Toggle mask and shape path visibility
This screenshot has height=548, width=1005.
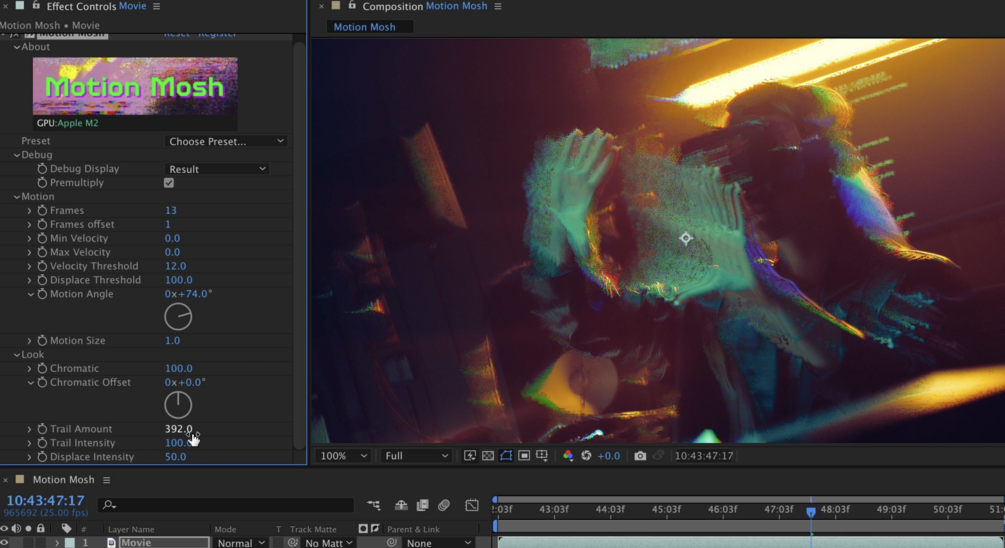point(506,456)
